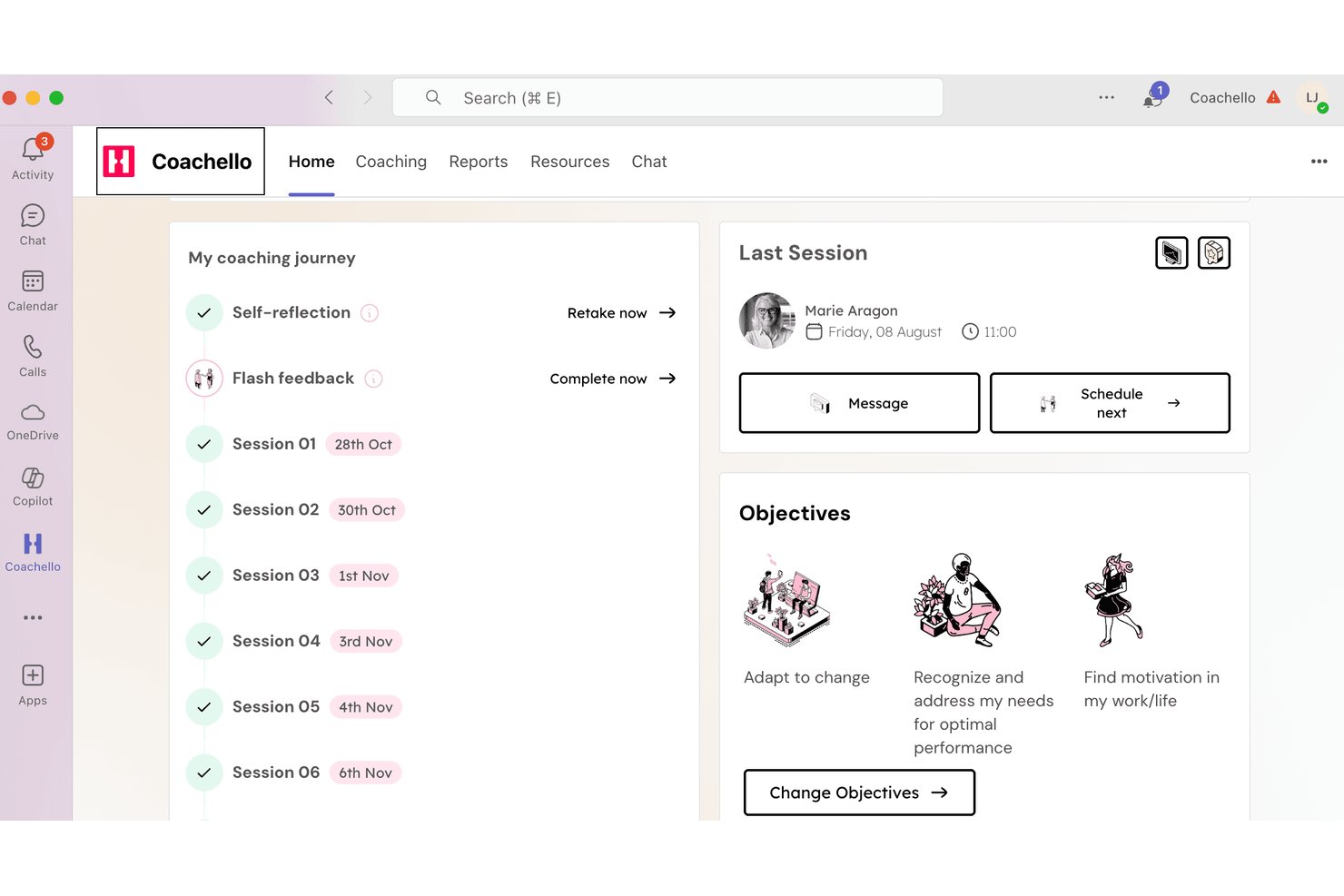Click Marie Aragon's profile photo

pos(767,320)
